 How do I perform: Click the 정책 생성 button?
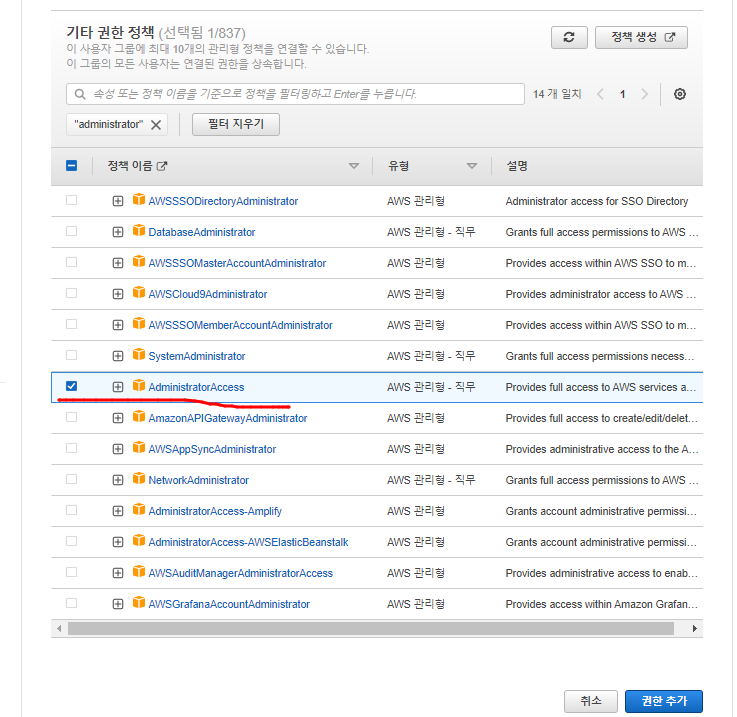pos(641,37)
